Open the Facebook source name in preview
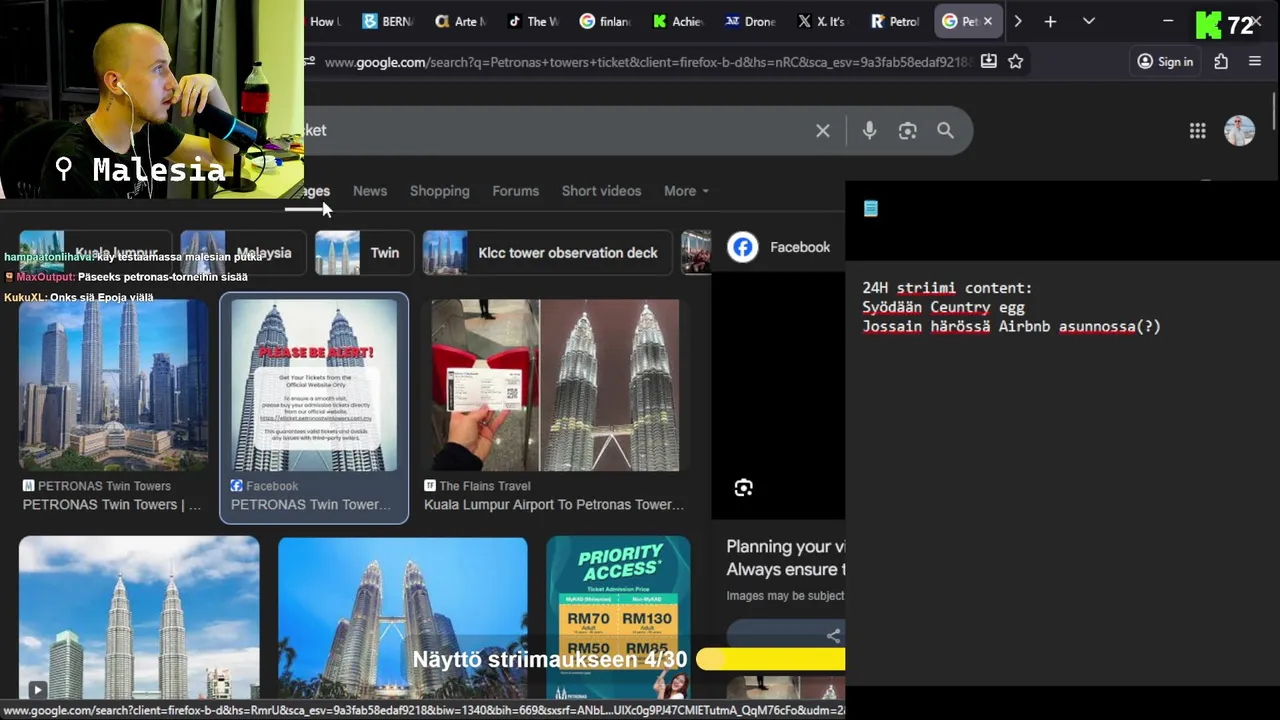 [800, 247]
